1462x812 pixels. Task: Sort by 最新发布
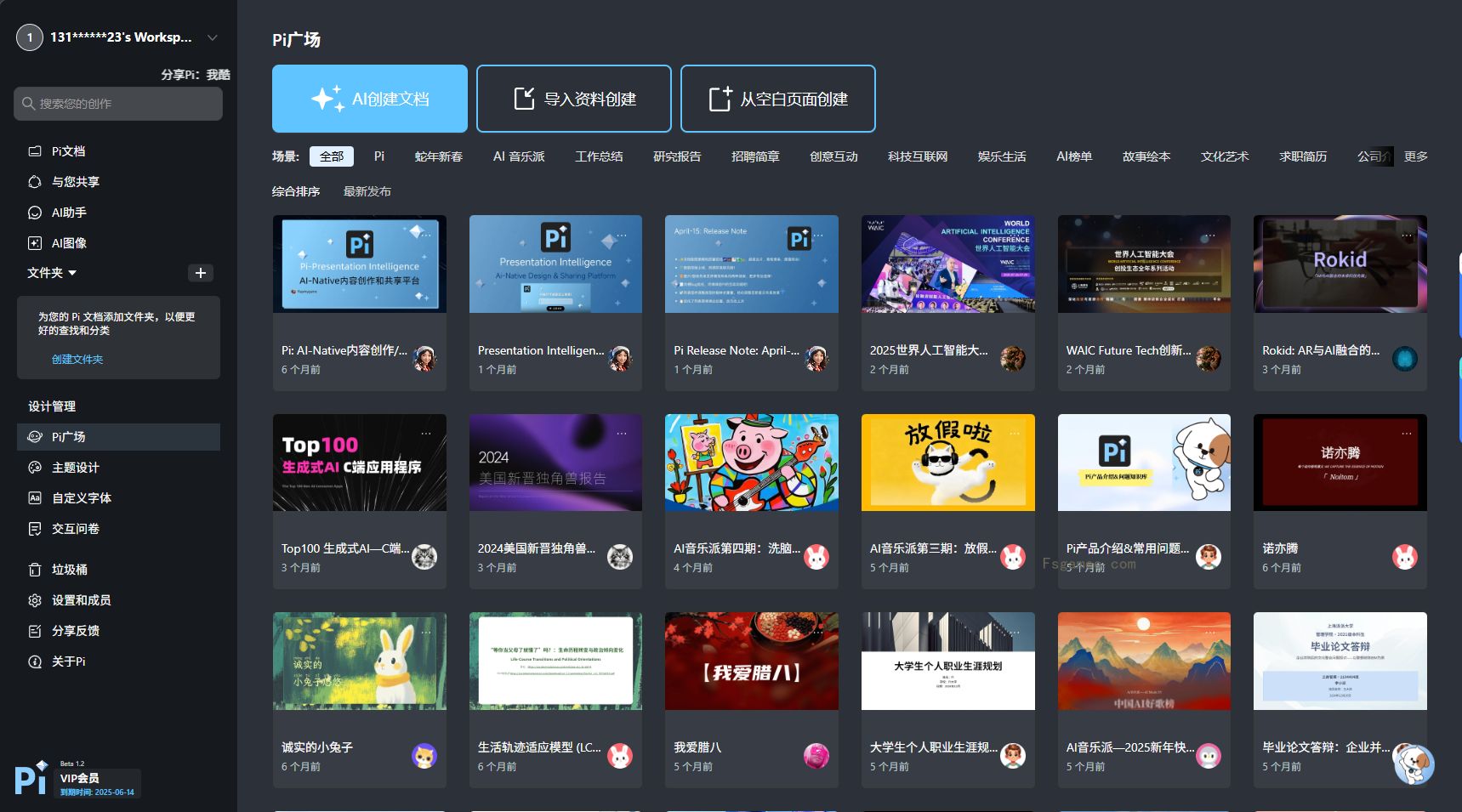[x=367, y=192]
